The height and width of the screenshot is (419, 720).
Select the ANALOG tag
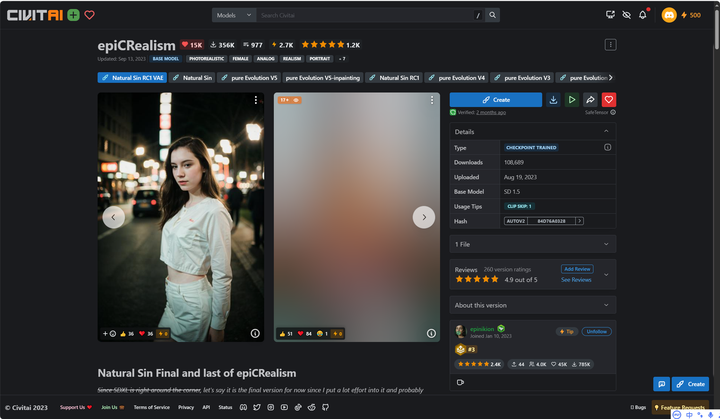coord(265,59)
